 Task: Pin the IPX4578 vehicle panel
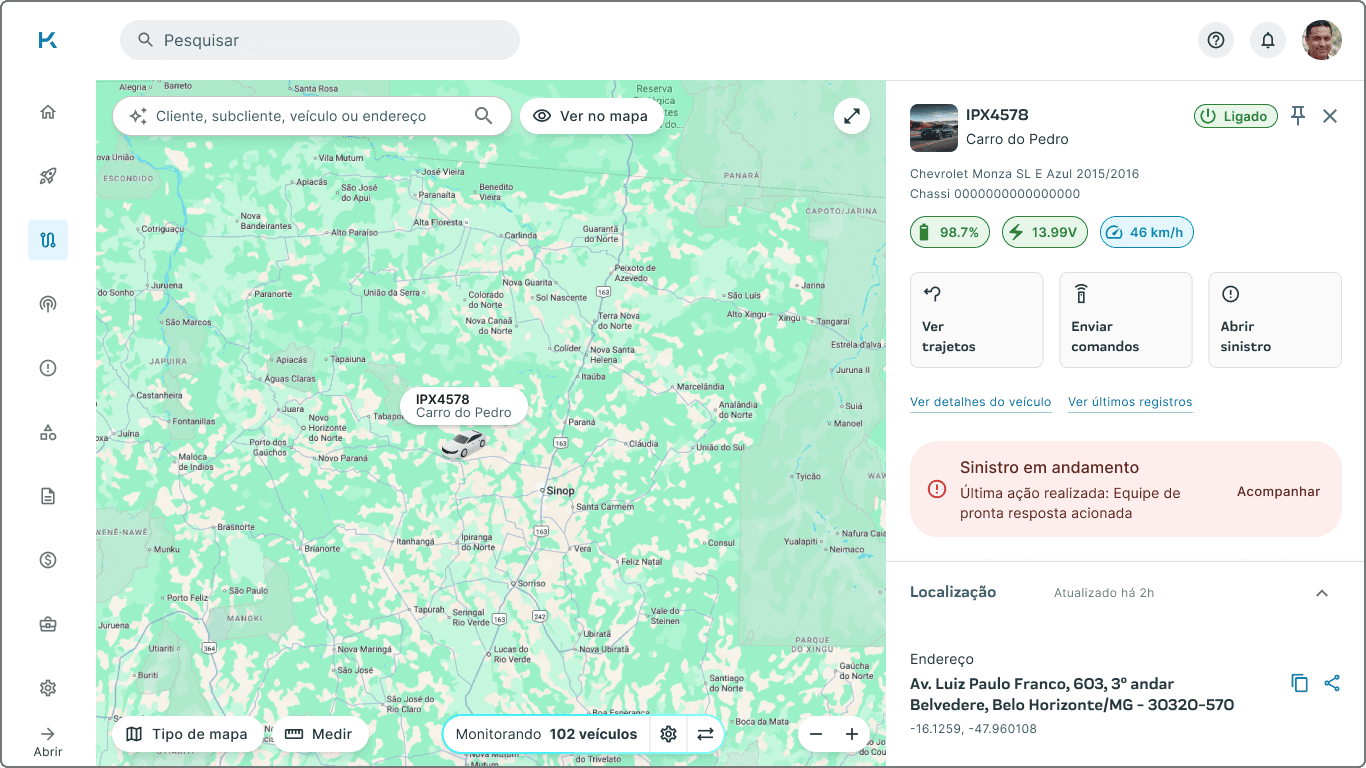coord(1298,116)
